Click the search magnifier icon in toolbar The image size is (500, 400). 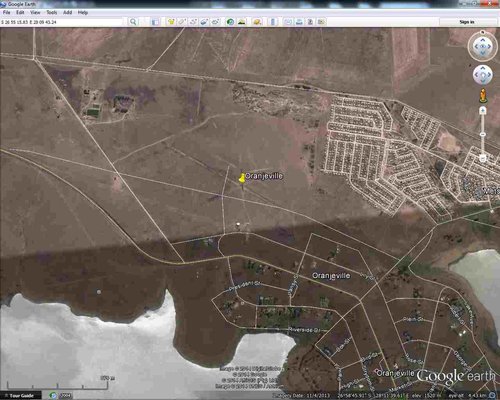133,22
